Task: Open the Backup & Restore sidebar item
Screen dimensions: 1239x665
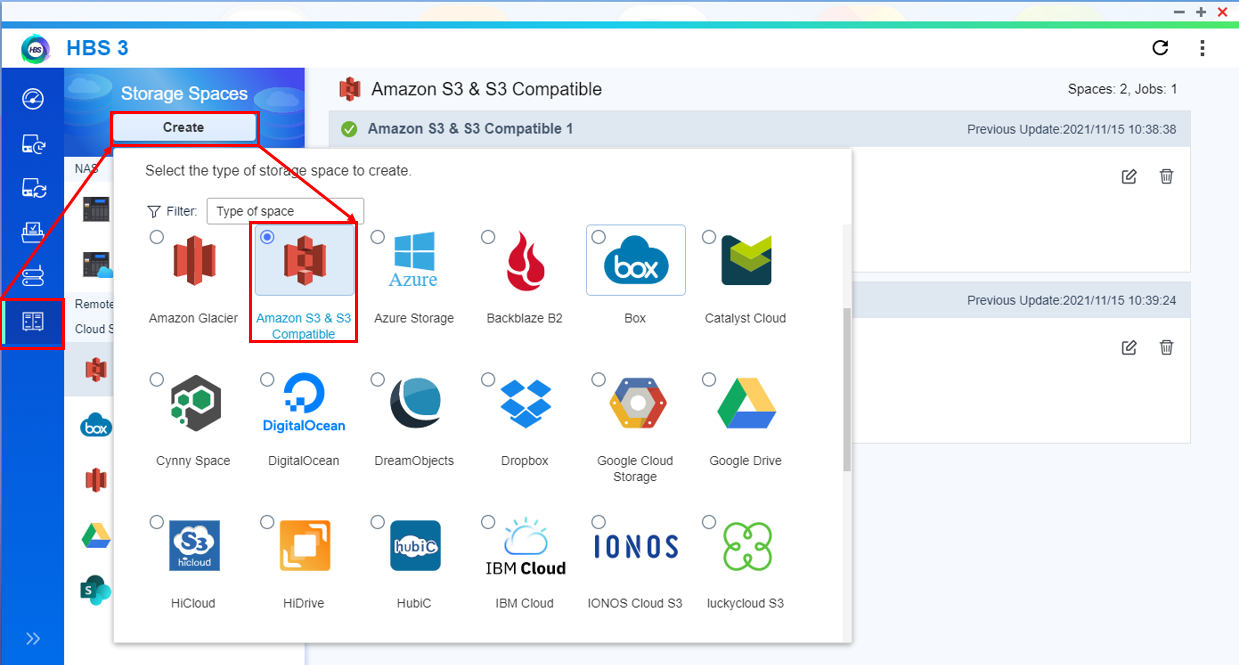Action: click(x=32, y=144)
